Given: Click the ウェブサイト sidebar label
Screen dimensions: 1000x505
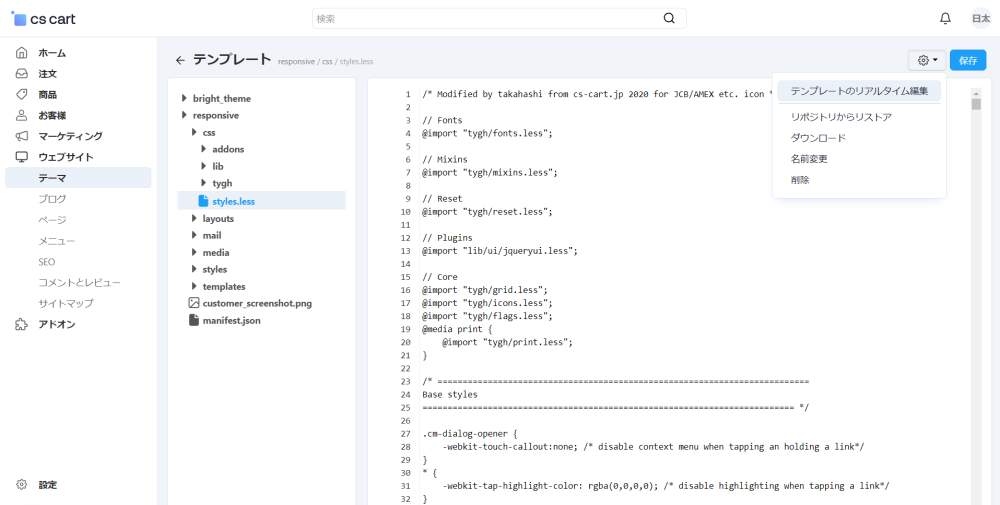Looking at the screenshot, I should pyautogui.click(x=66, y=157).
